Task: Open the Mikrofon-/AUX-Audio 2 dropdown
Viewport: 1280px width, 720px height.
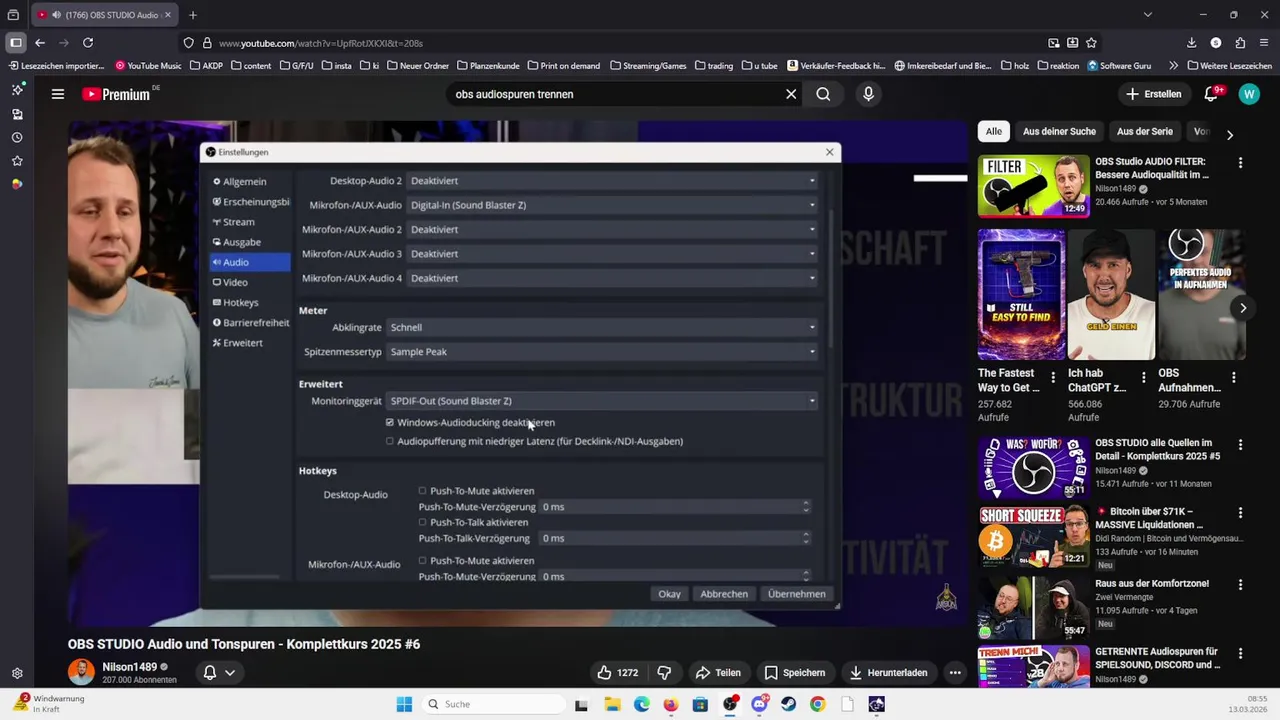Action: pos(612,229)
